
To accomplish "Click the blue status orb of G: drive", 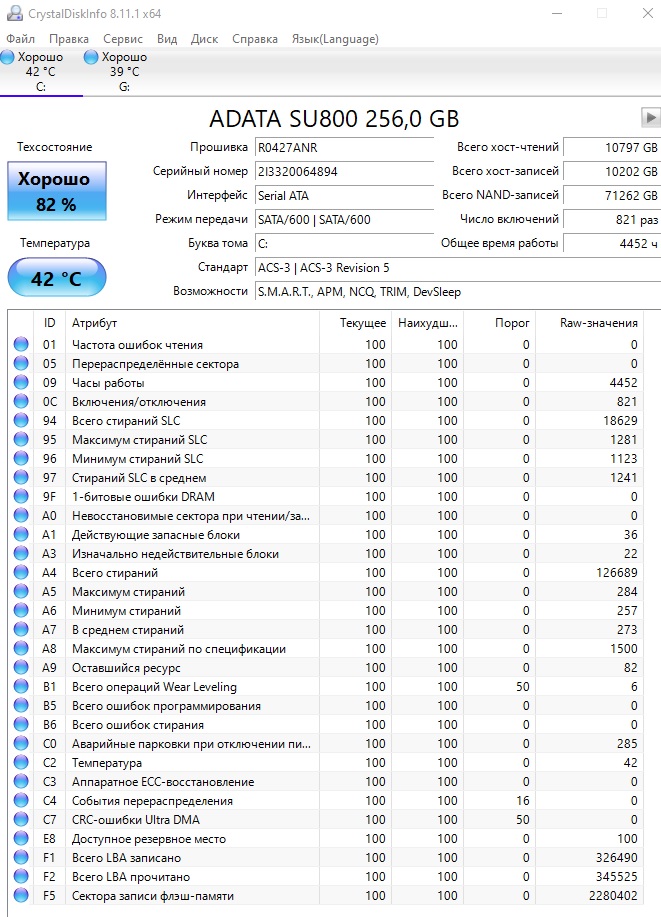I will [x=91, y=57].
